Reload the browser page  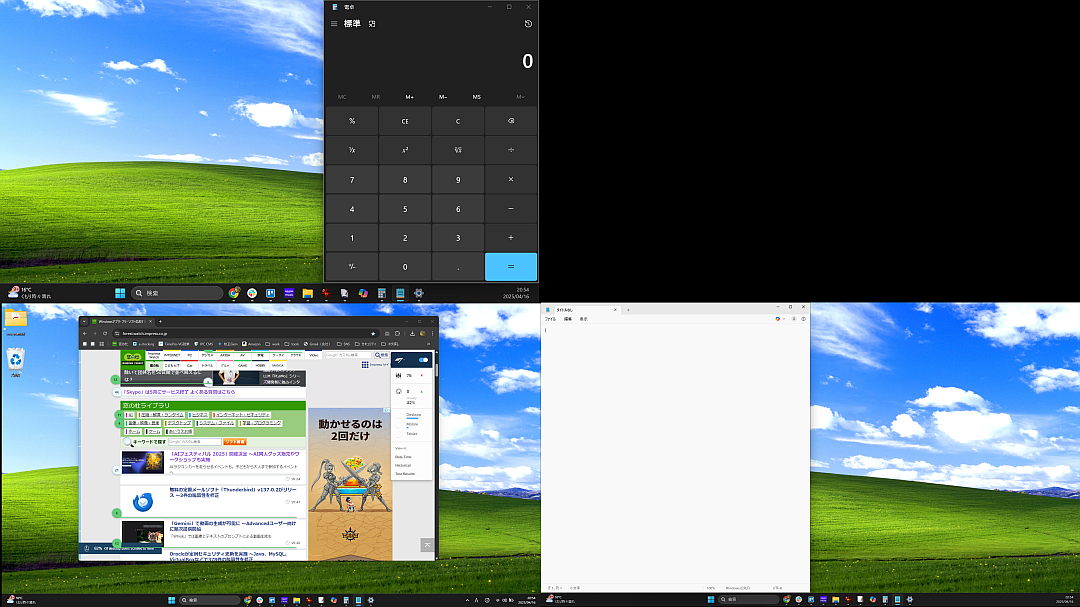(x=105, y=333)
